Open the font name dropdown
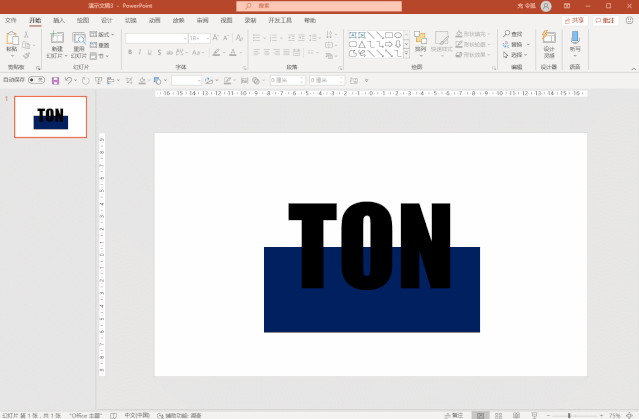This screenshot has height=419, width=639. pos(185,38)
